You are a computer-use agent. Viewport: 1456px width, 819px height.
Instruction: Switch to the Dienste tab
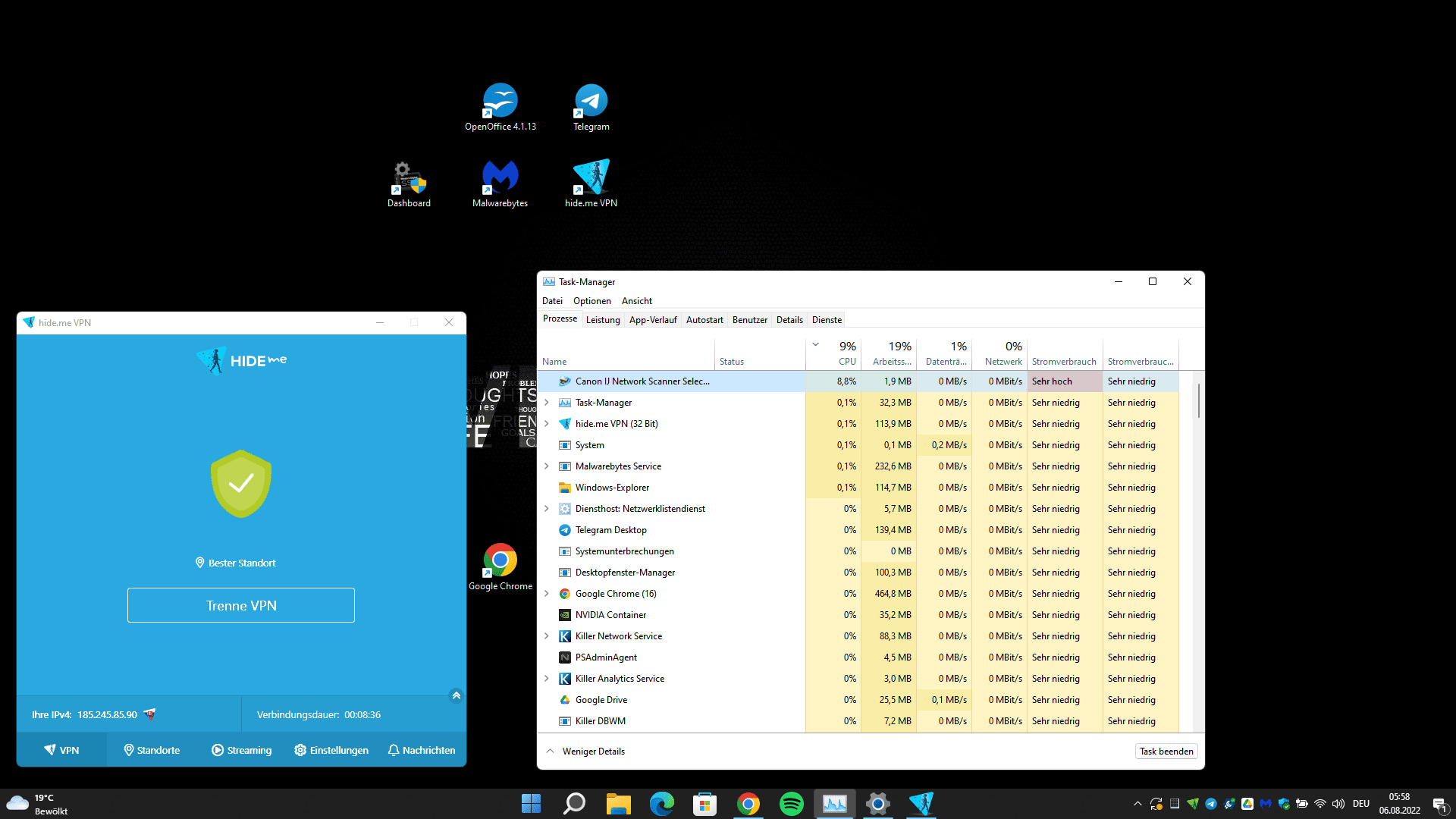pos(827,320)
